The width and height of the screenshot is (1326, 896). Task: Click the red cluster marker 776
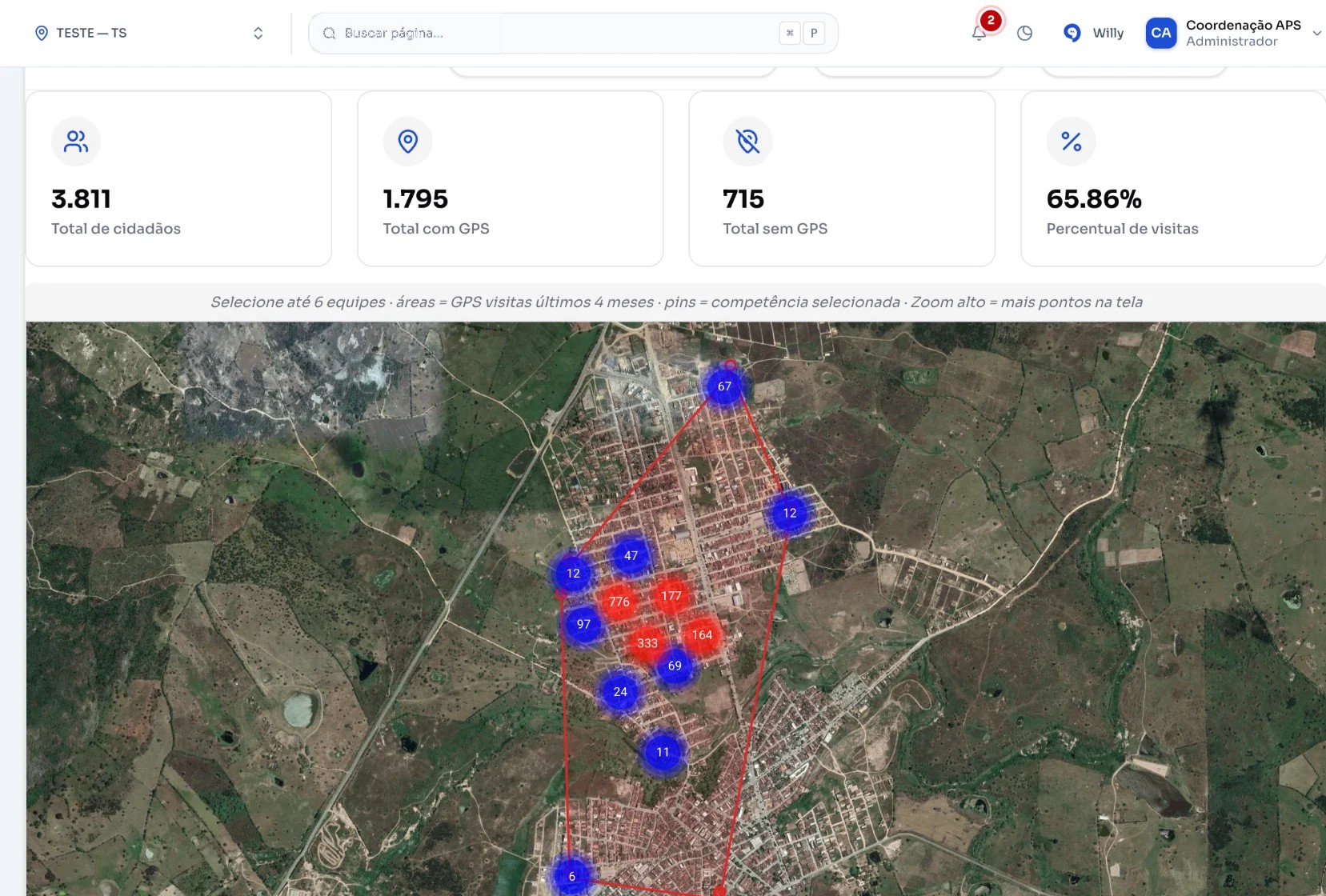tap(619, 602)
